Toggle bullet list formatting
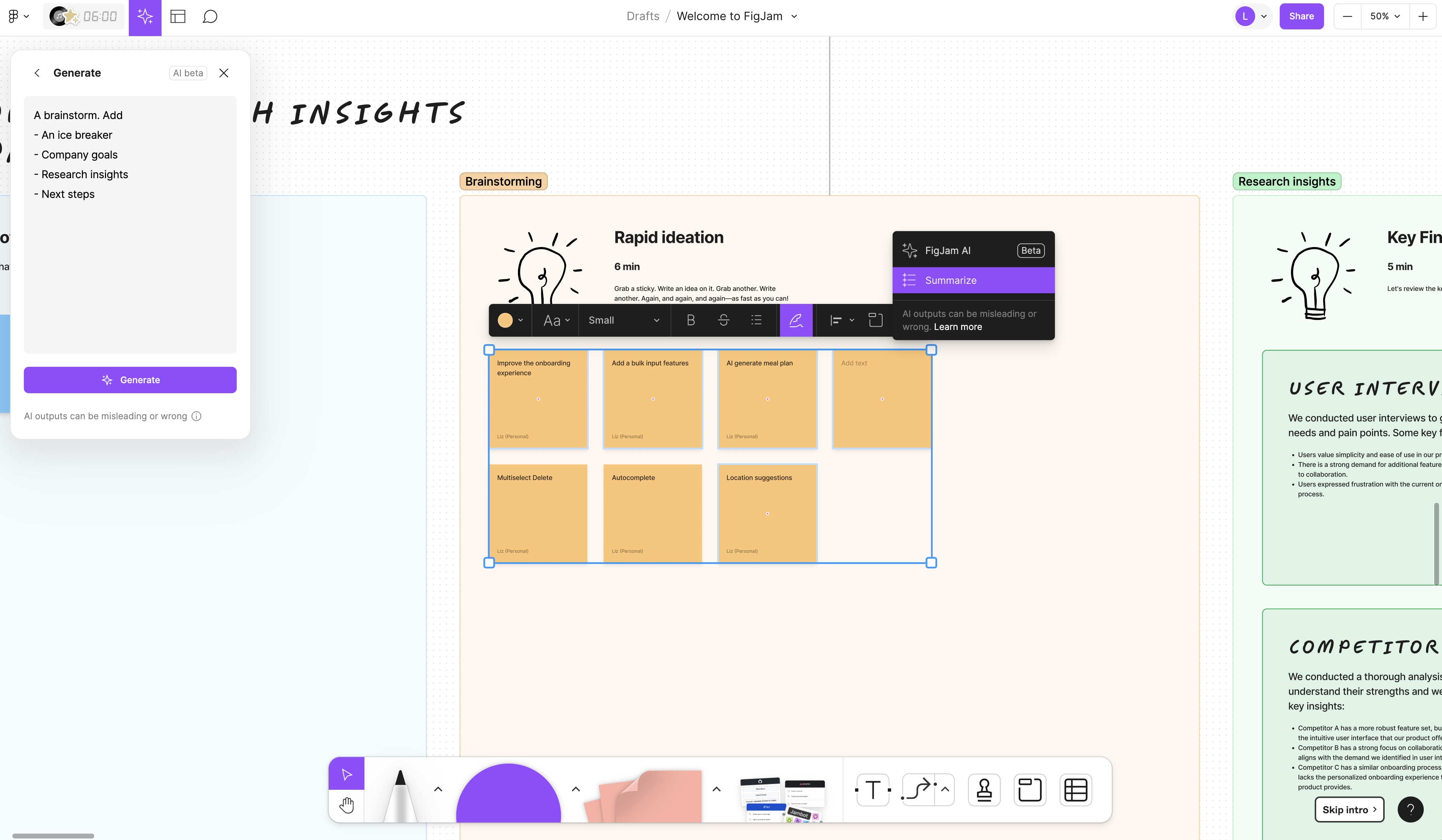Image resolution: width=1442 pixels, height=840 pixels. tap(758, 320)
